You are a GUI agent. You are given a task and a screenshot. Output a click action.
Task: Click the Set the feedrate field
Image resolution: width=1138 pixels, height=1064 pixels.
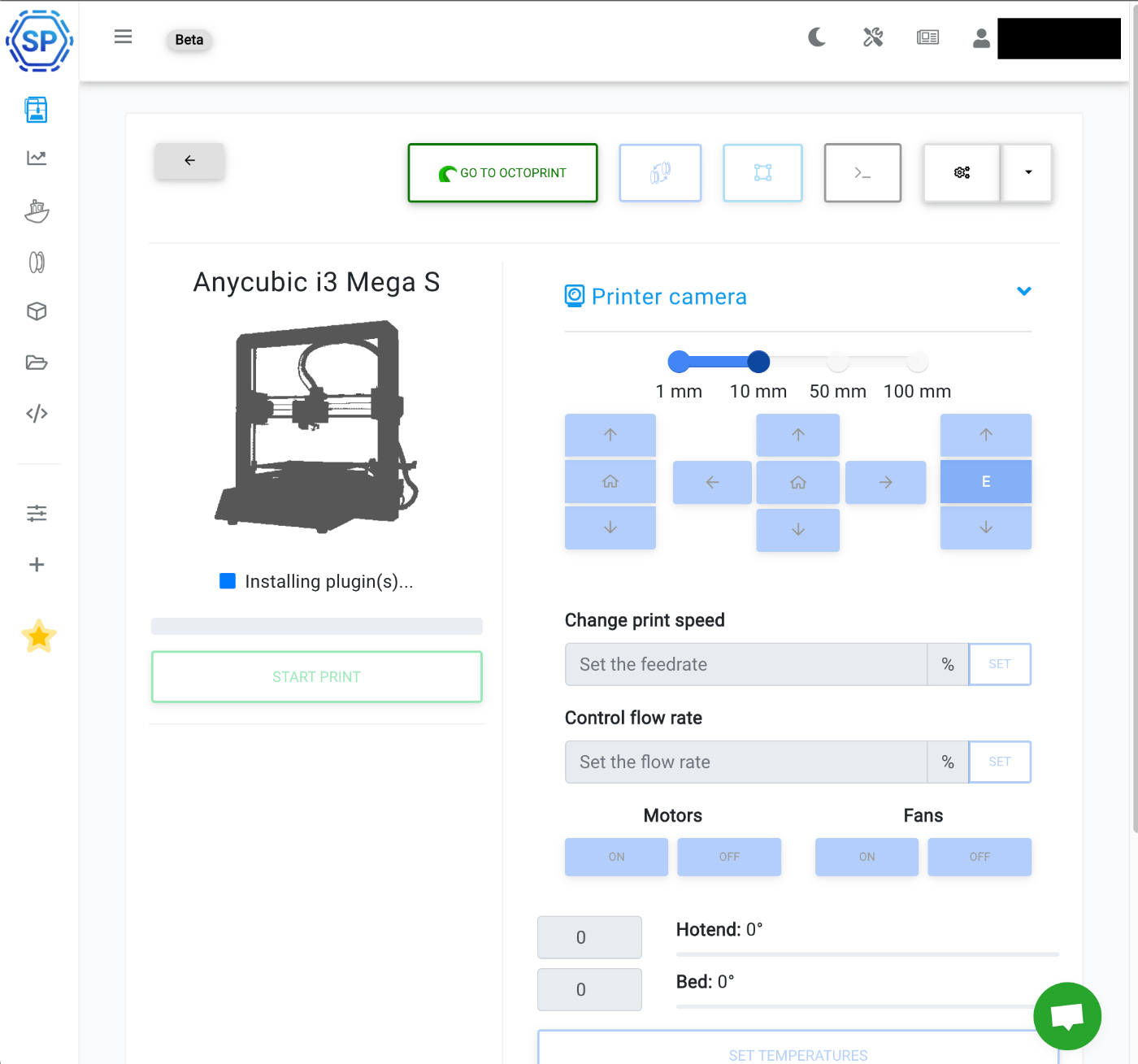point(746,665)
